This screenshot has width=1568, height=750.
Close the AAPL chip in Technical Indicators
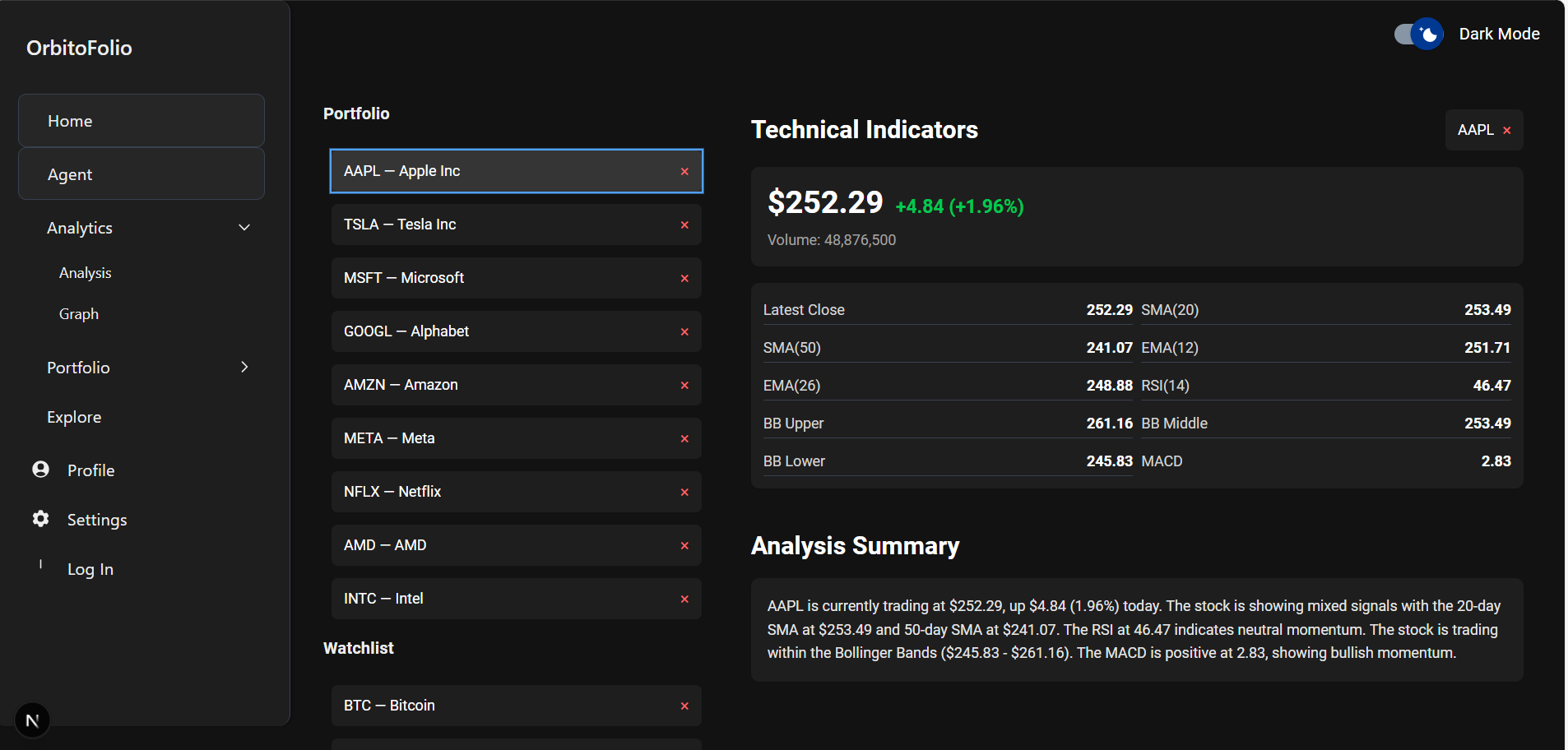1507,130
